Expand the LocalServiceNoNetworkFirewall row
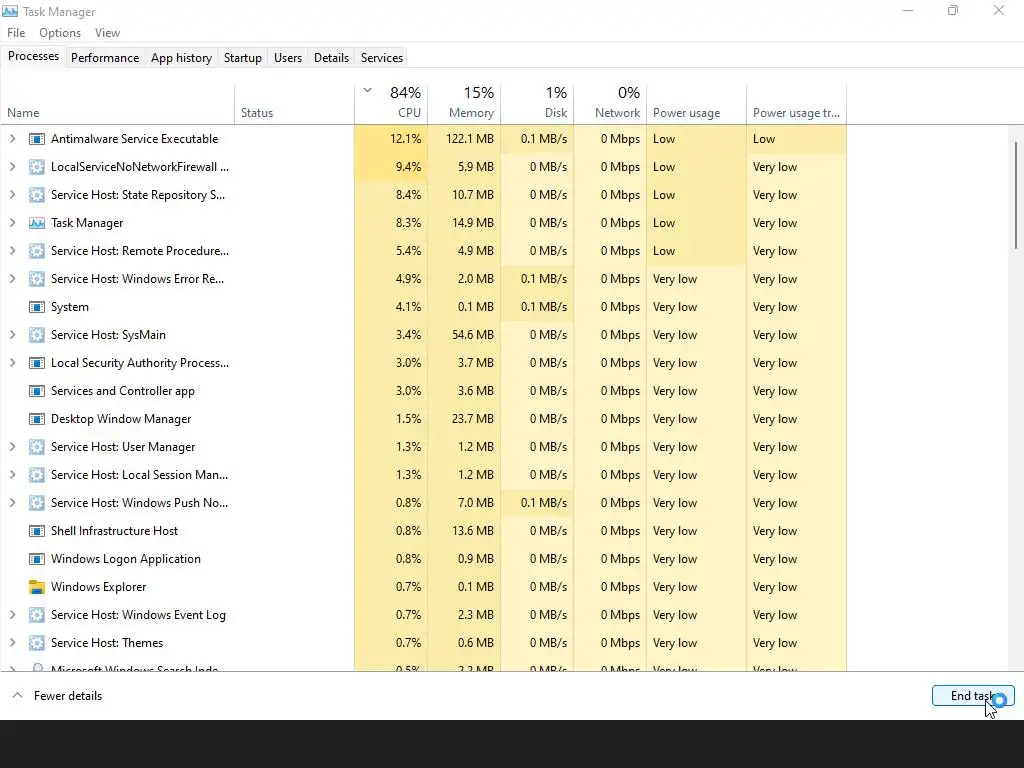 click(x=12, y=167)
